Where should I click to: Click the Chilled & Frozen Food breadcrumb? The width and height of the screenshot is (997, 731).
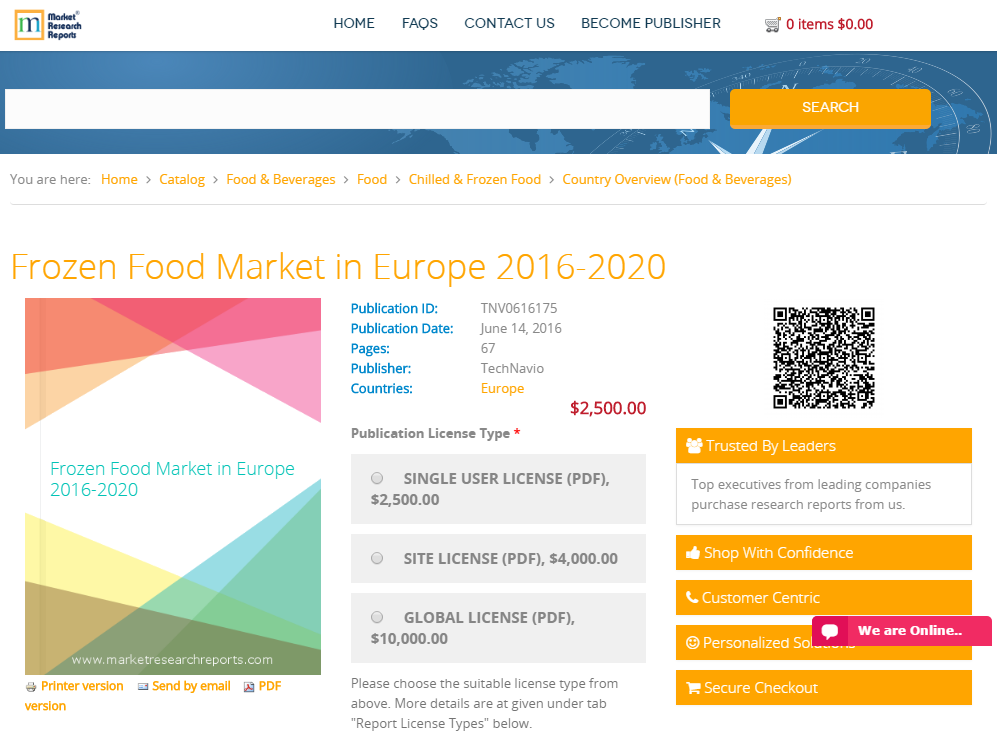(x=474, y=179)
